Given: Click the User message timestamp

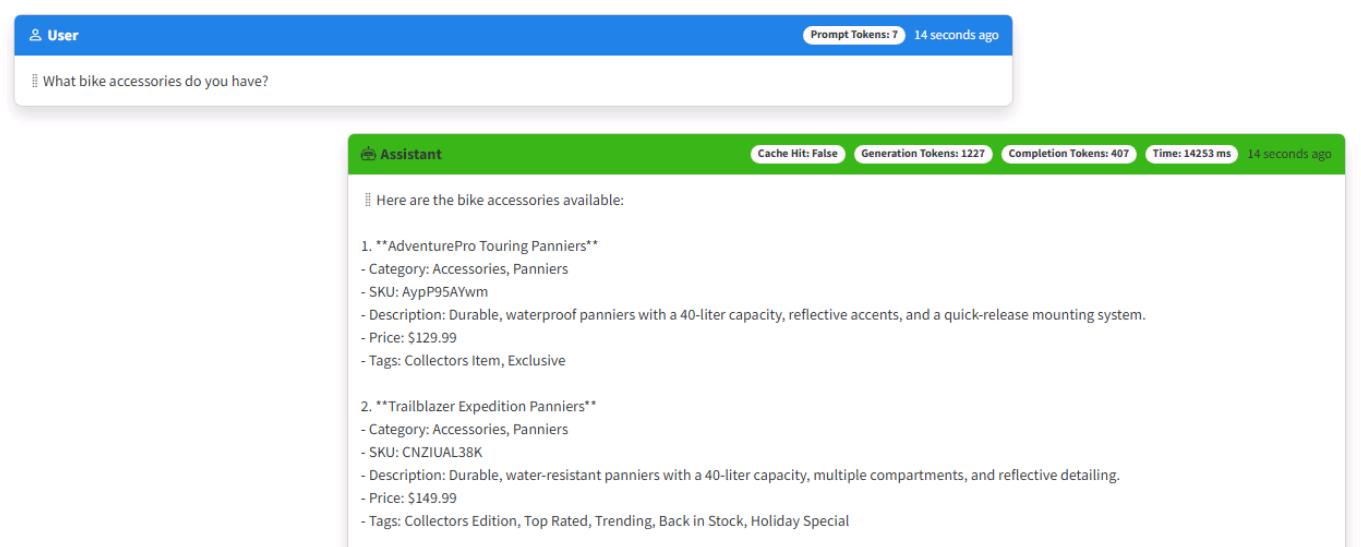Looking at the screenshot, I should pos(956,35).
